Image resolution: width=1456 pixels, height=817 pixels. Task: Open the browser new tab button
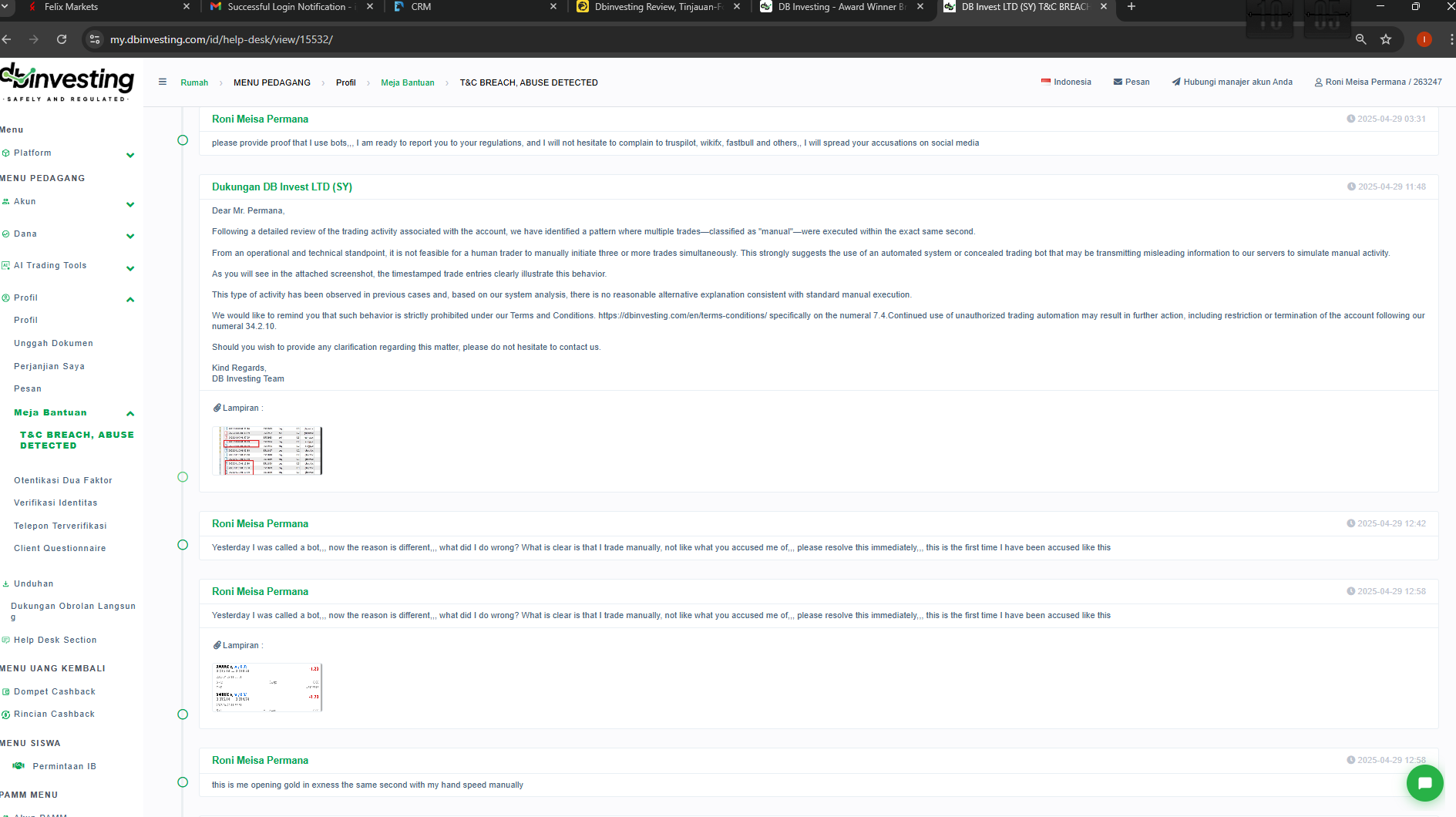pos(1132,7)
